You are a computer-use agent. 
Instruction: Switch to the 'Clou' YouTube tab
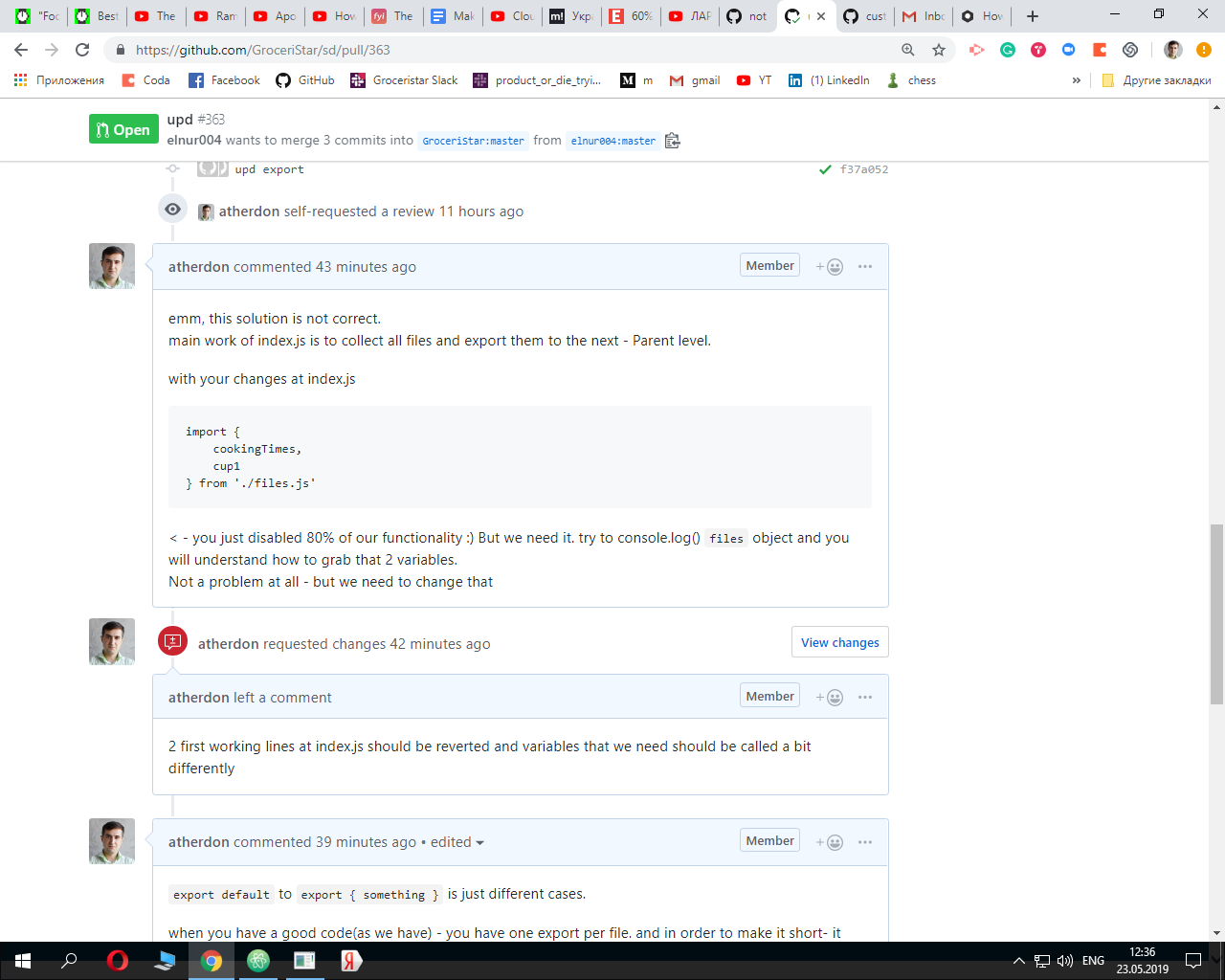(x=512, y=16)
